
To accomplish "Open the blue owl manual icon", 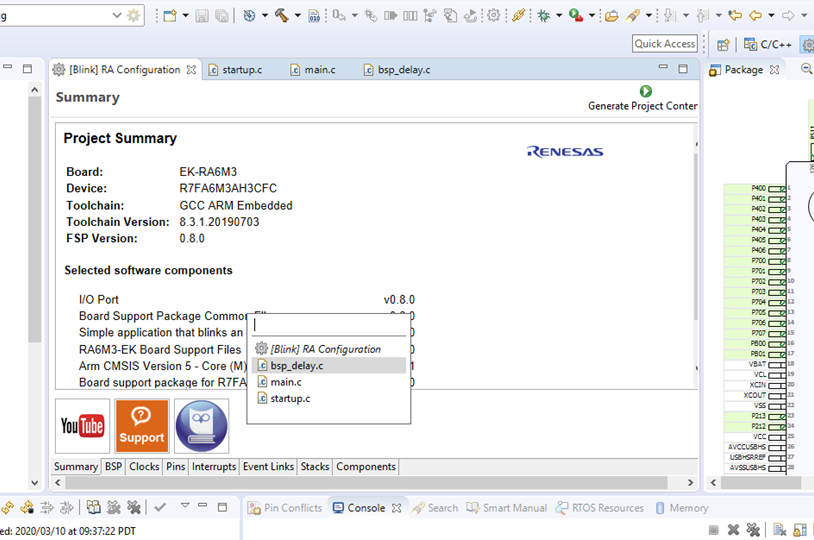I will click(201, 426).
